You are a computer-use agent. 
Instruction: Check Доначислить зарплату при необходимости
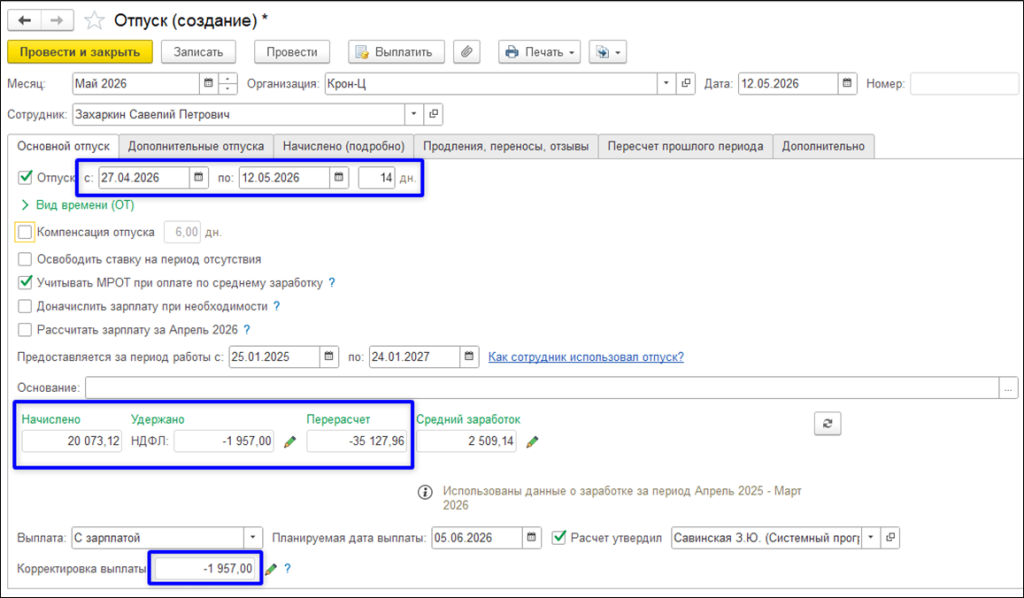[x=25, y=306]
